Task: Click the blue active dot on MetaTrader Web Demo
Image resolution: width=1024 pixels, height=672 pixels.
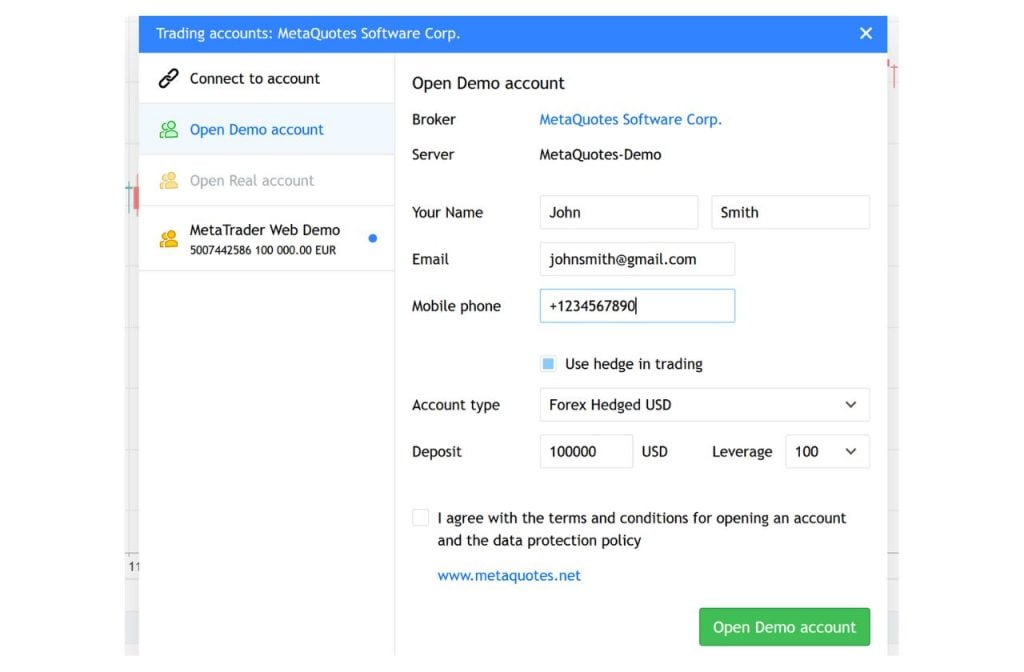Action: point(372,238)
